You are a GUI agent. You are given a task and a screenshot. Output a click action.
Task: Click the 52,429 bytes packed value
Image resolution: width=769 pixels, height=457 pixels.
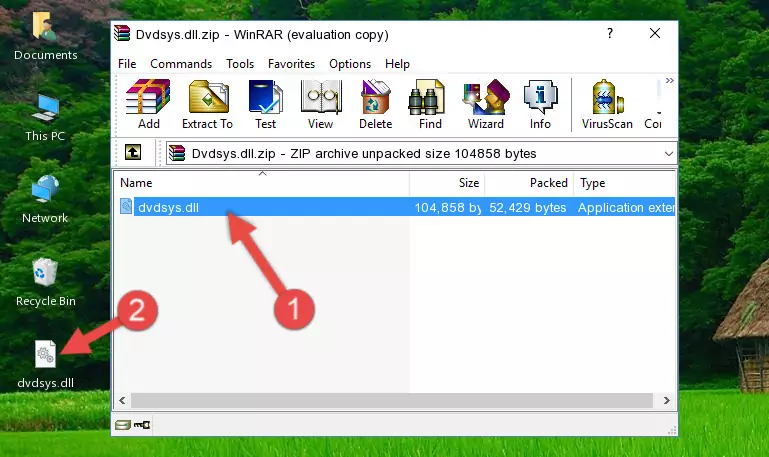[528, 207]
